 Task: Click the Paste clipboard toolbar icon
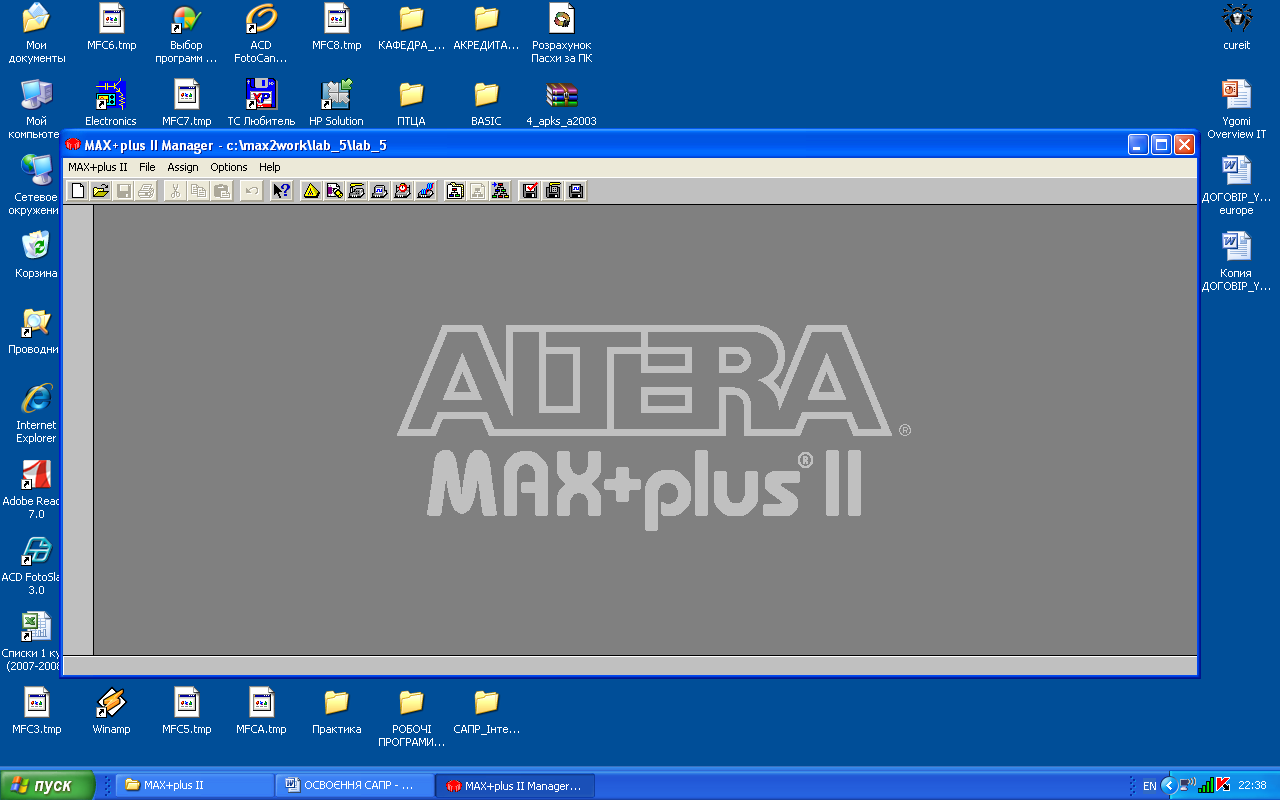pos(221,190)
